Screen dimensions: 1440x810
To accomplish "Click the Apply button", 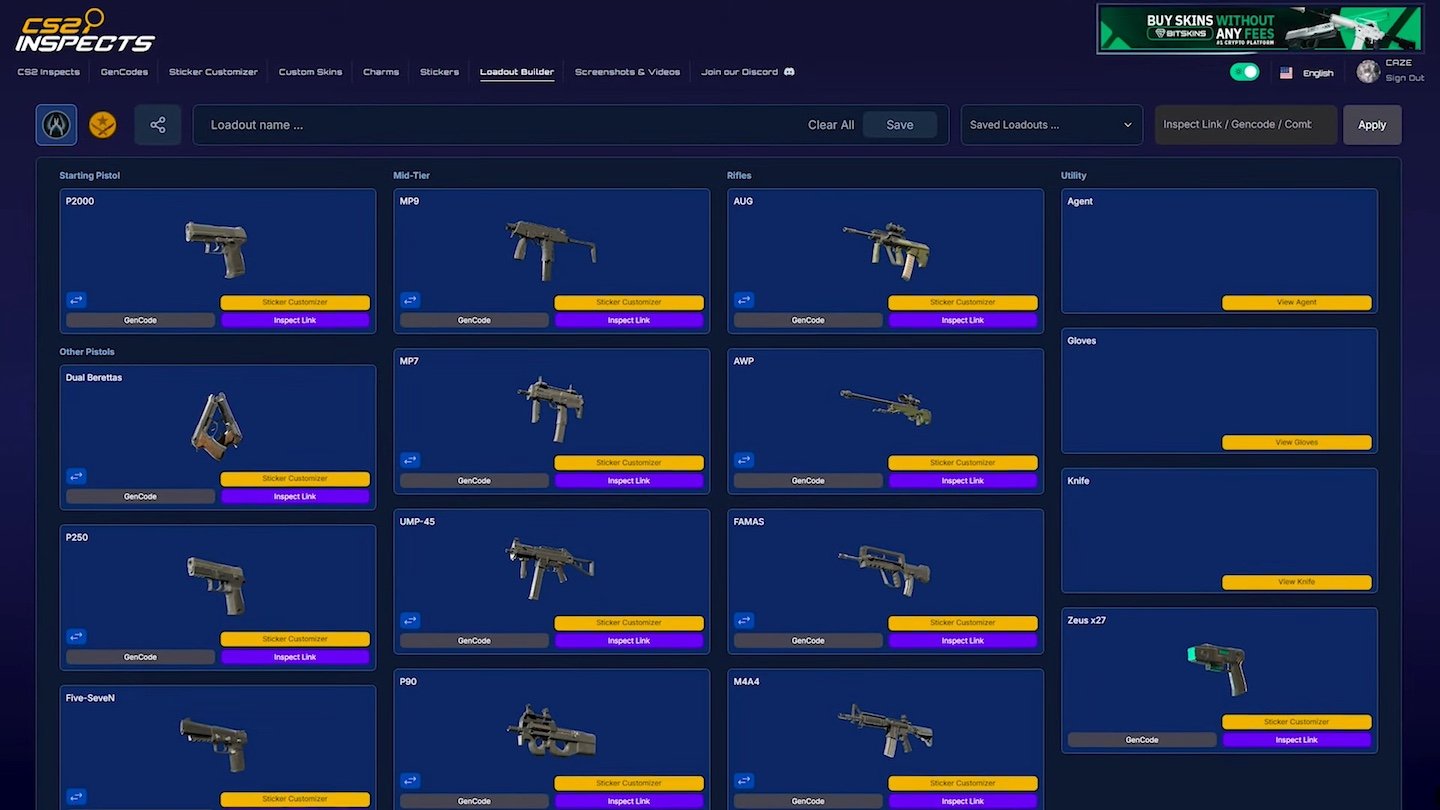I will pos(1372,125).
